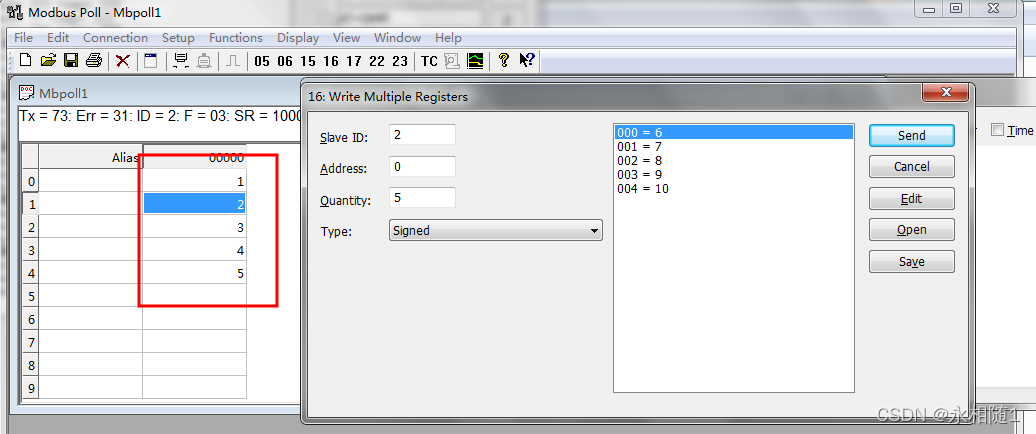Click the Quantity input field
1036x434 pixels.
coord(422,198)
